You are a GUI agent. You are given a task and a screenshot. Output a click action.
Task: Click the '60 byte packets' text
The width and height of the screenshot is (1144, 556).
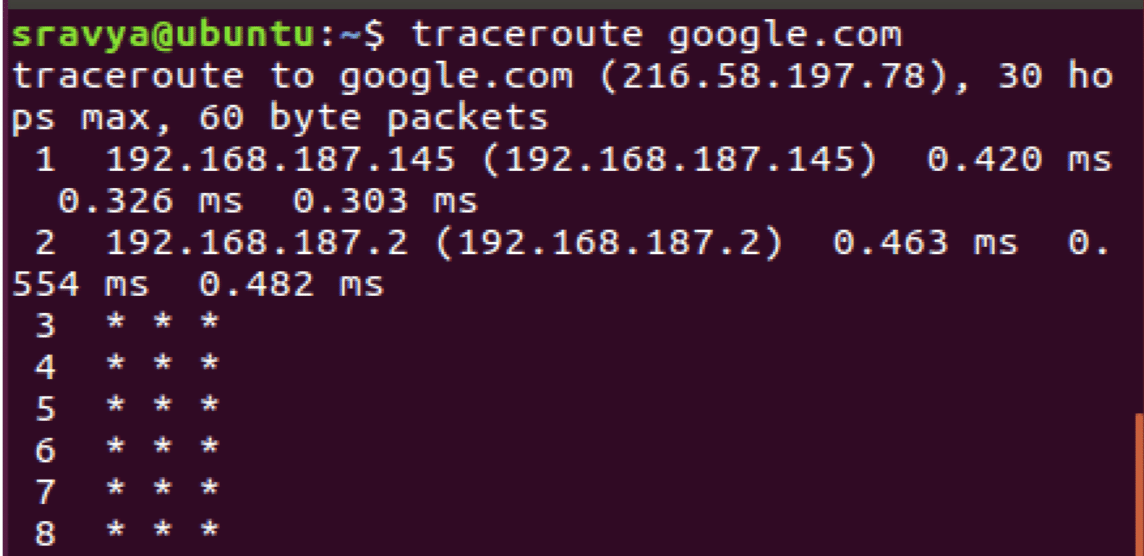click(x=374, y=119)
